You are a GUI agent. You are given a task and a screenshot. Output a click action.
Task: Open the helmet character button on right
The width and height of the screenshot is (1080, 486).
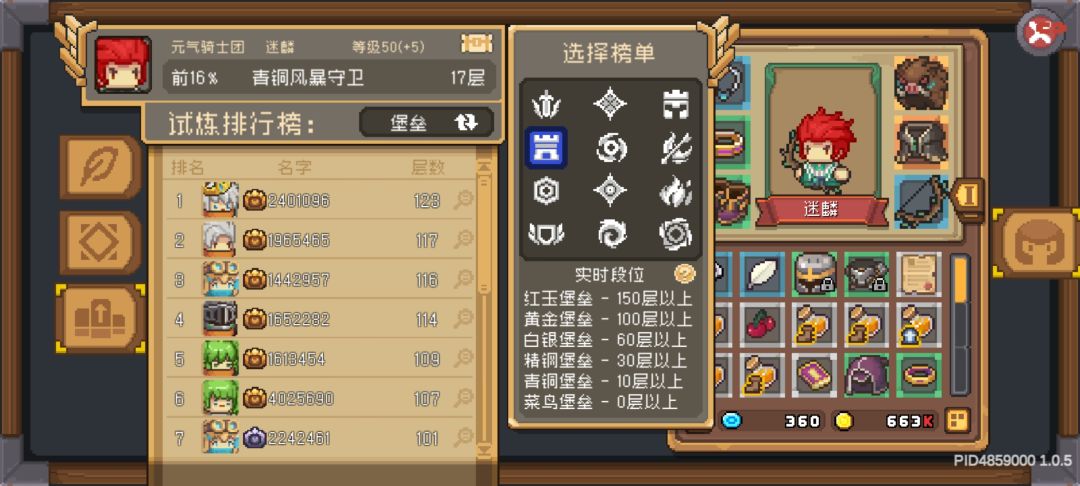point(1036,242)
